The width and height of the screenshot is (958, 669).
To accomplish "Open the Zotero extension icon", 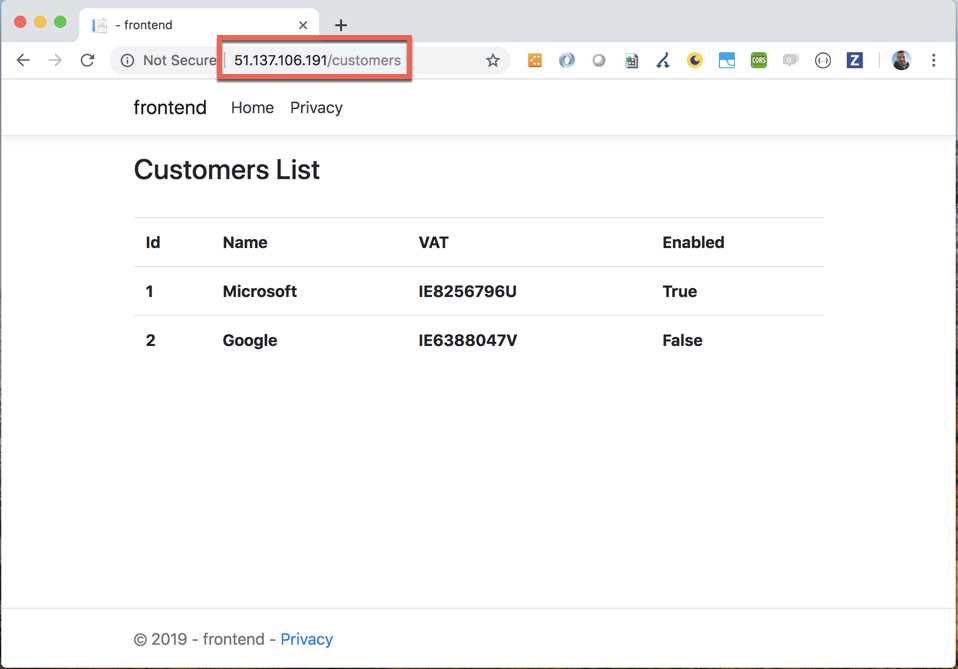I will [855, 60].
